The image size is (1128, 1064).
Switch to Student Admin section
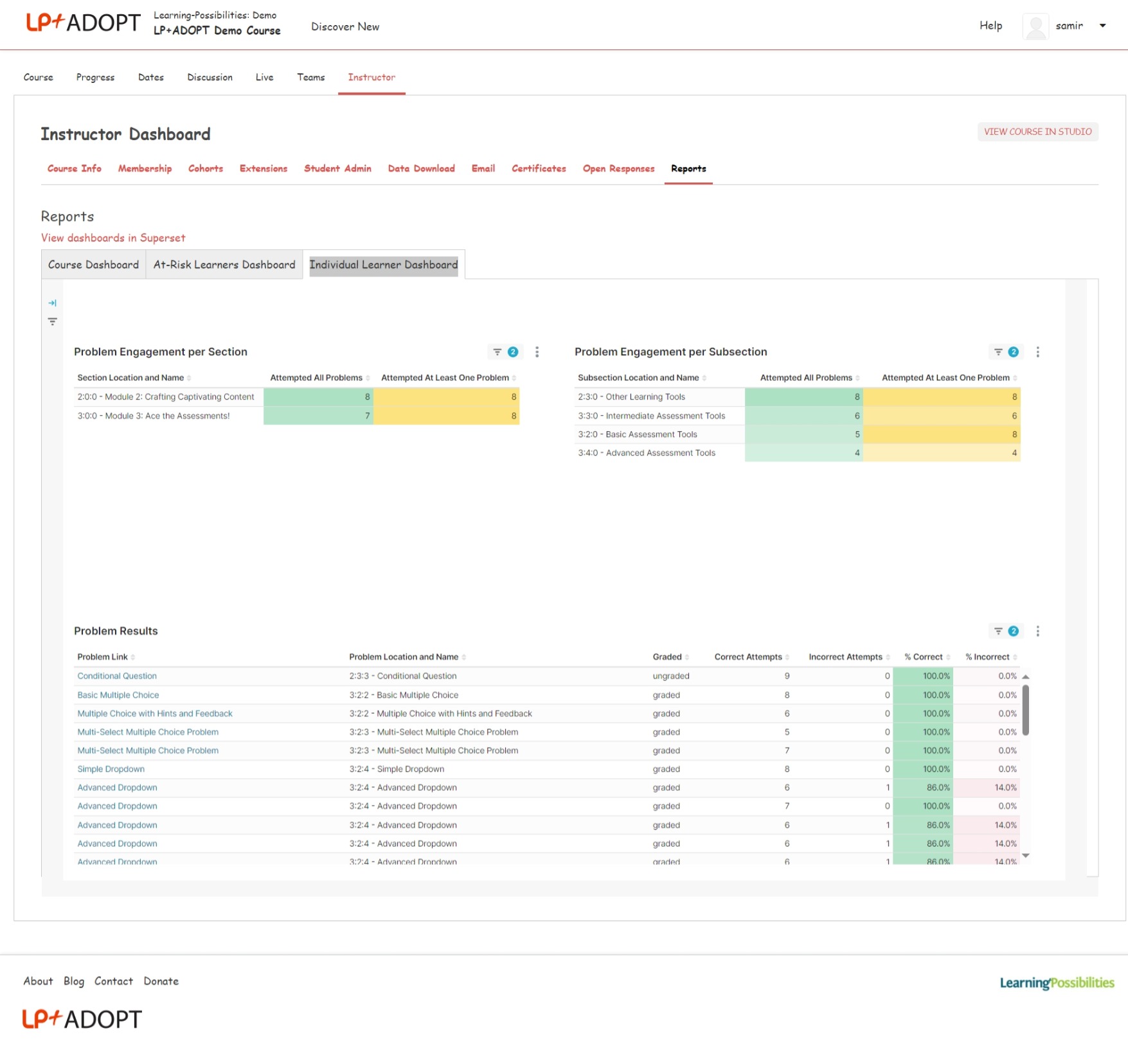tap(338, 168)
